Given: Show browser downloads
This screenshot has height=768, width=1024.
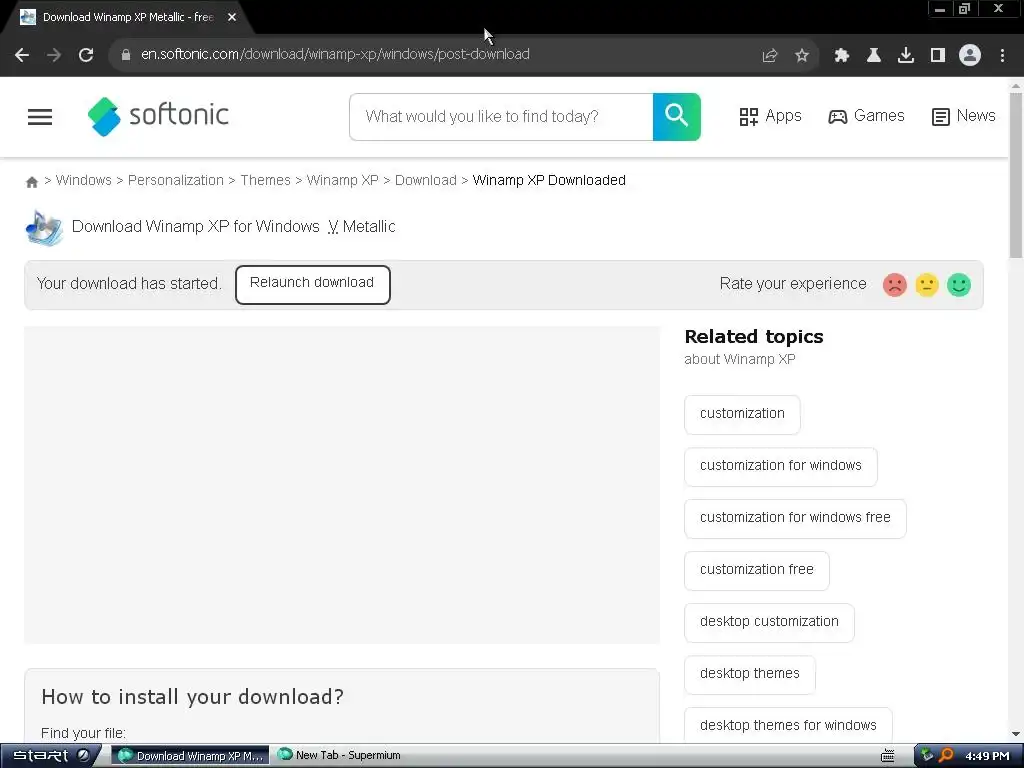Looking at the screenshot, I should tap(906, 56).
